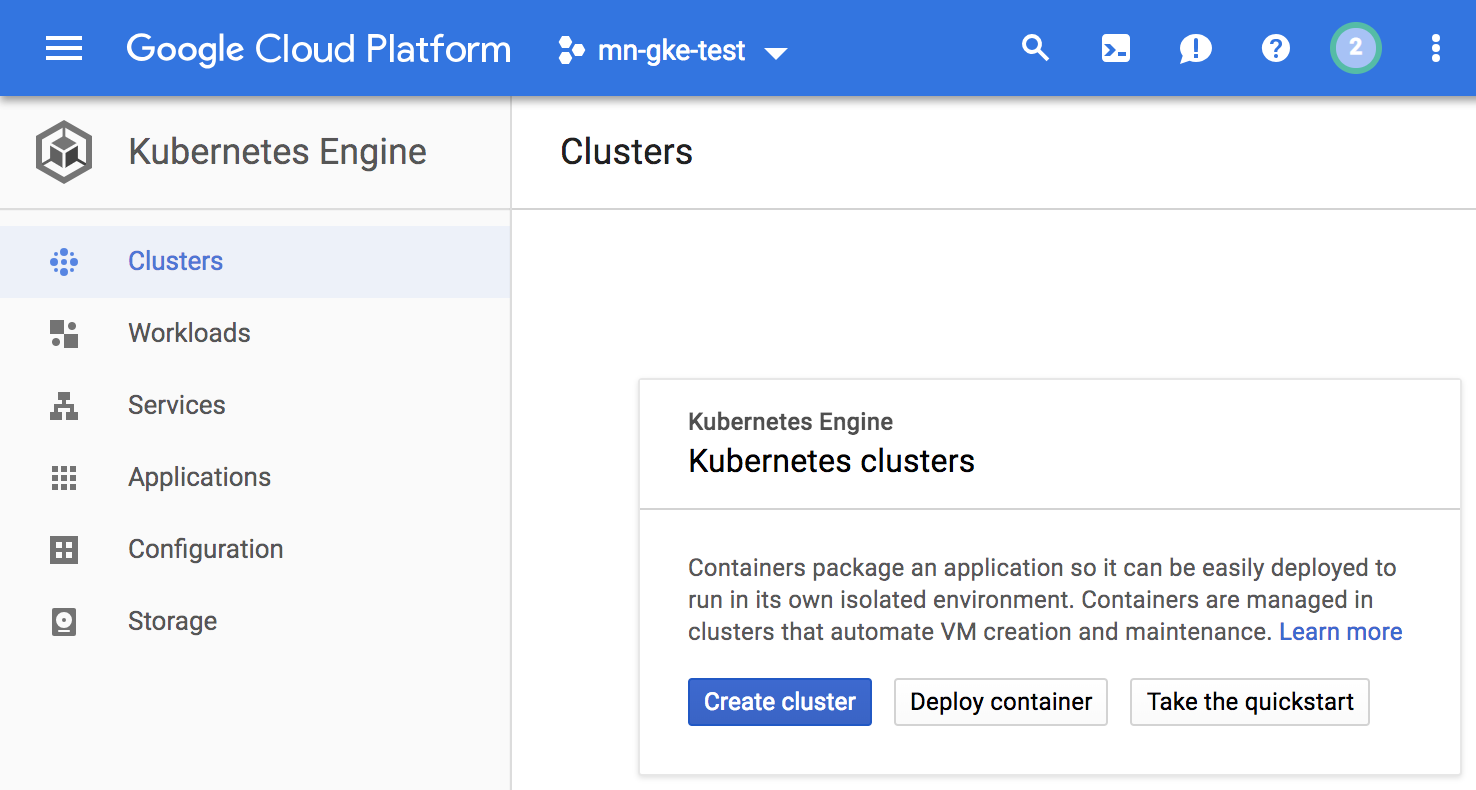Go to Services in the sidebar

[x=176, y=405]
